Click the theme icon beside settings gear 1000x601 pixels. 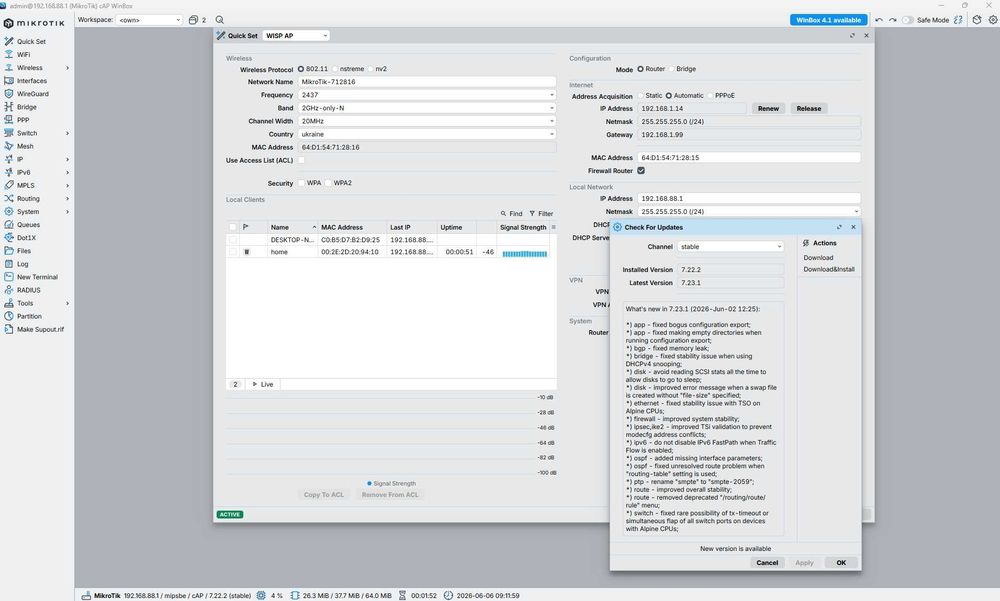click(976, 20)
